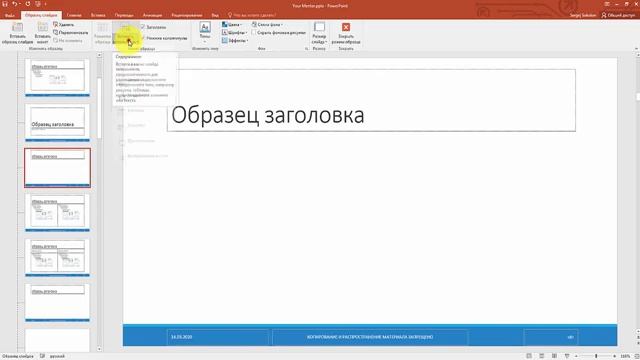Click the Save icon in the quick access toolbar

click(5, 4)
